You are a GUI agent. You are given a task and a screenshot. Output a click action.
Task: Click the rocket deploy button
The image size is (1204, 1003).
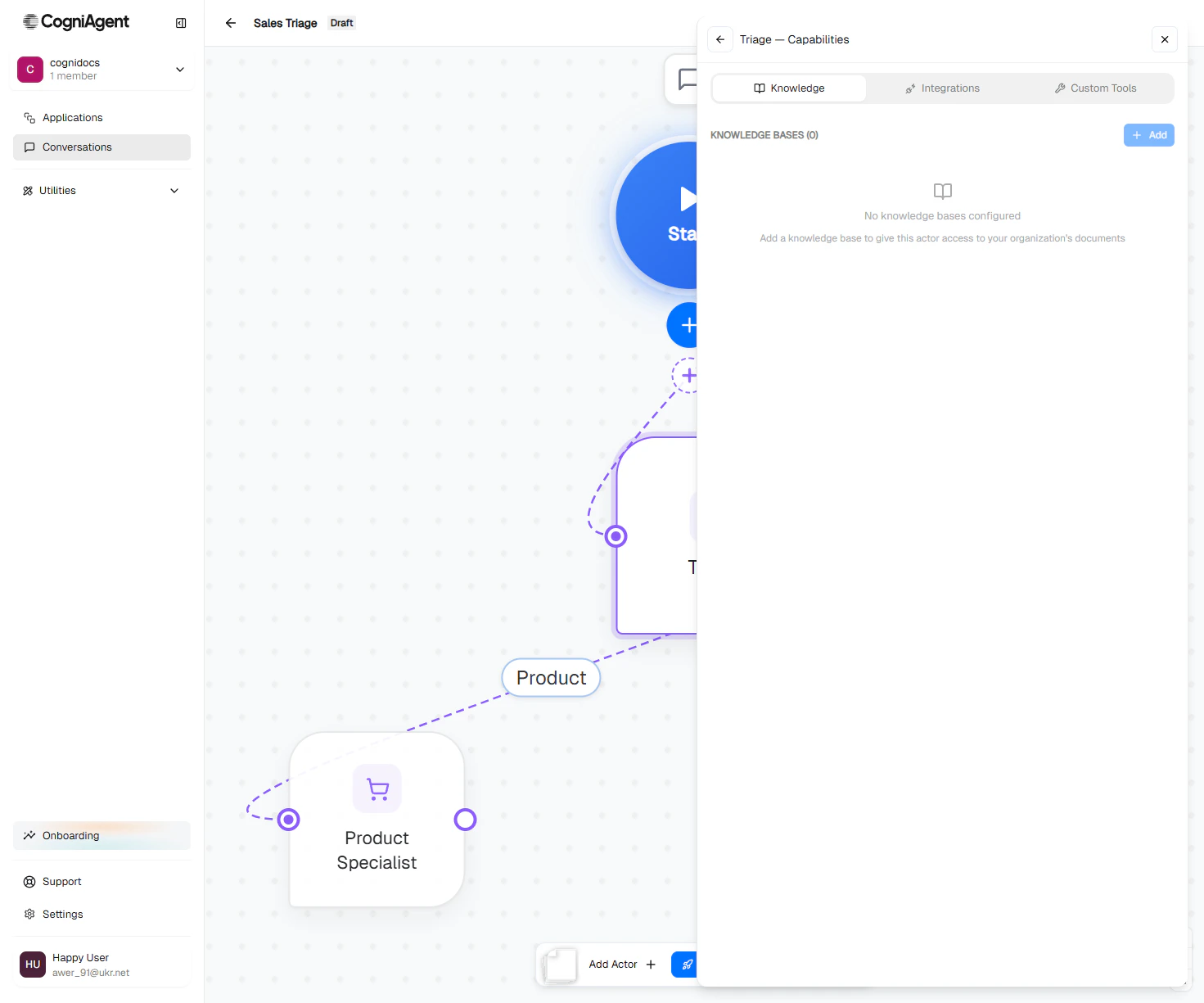[685, 965]
